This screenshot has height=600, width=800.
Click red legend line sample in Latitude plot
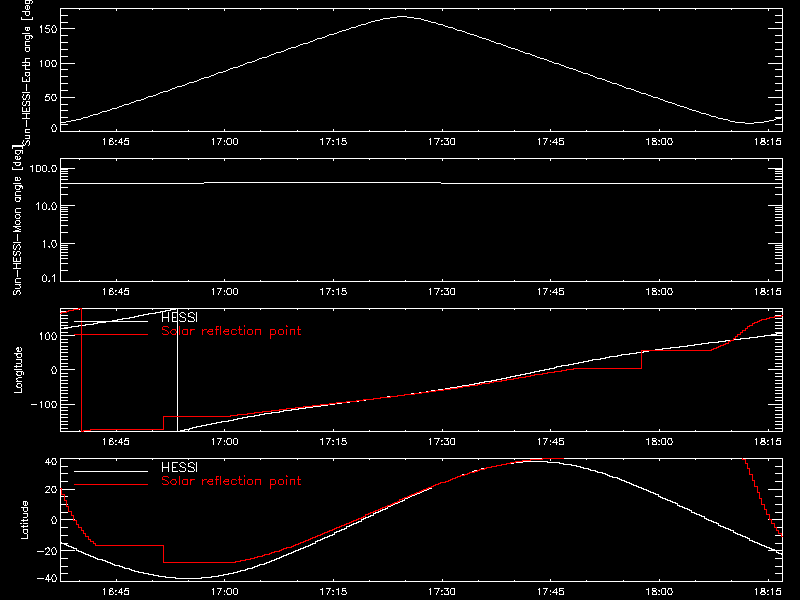[111, 485]
